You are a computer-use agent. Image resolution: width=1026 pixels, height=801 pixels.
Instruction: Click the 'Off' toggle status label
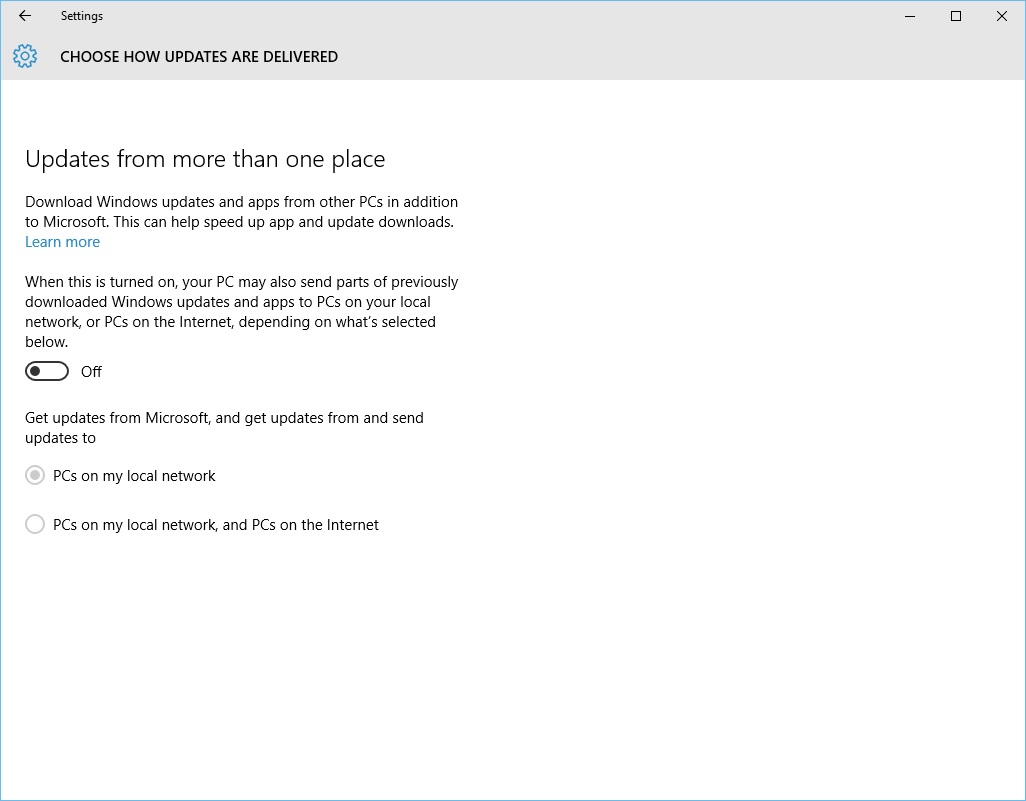click(x=91, y=372)
